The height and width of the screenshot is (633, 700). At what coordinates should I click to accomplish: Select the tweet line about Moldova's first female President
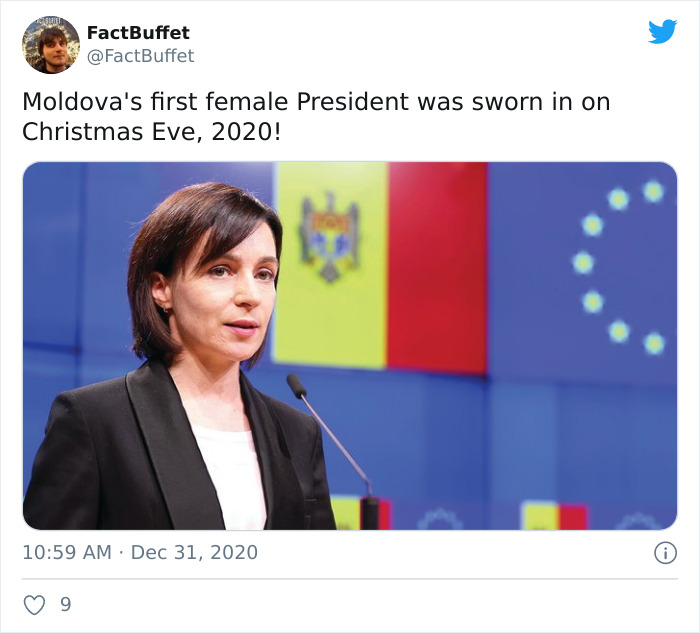[x=316, y=102]
